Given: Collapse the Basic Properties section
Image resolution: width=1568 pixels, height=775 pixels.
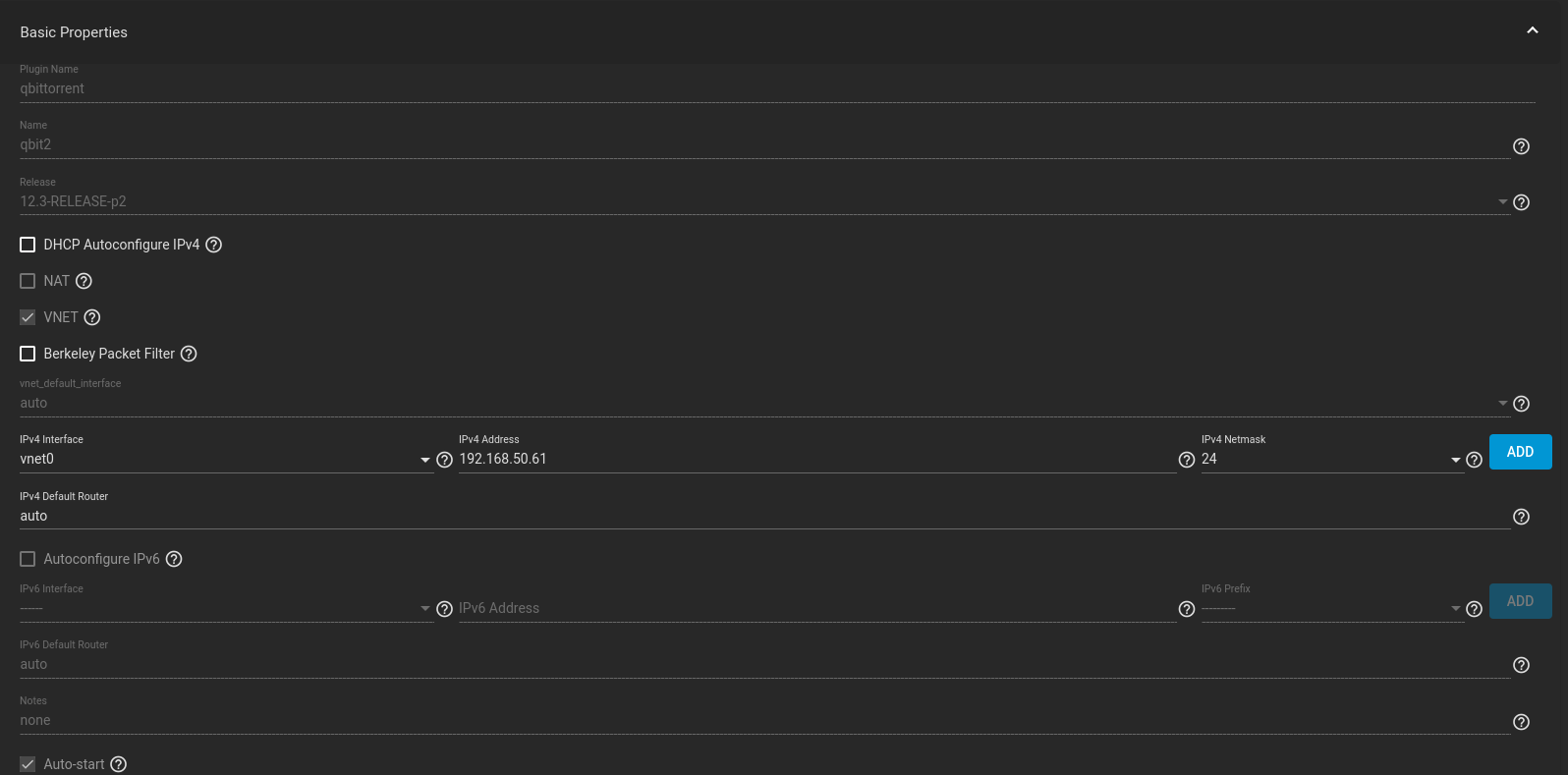Looking at the screenshot, I should tap(1532, 31).
